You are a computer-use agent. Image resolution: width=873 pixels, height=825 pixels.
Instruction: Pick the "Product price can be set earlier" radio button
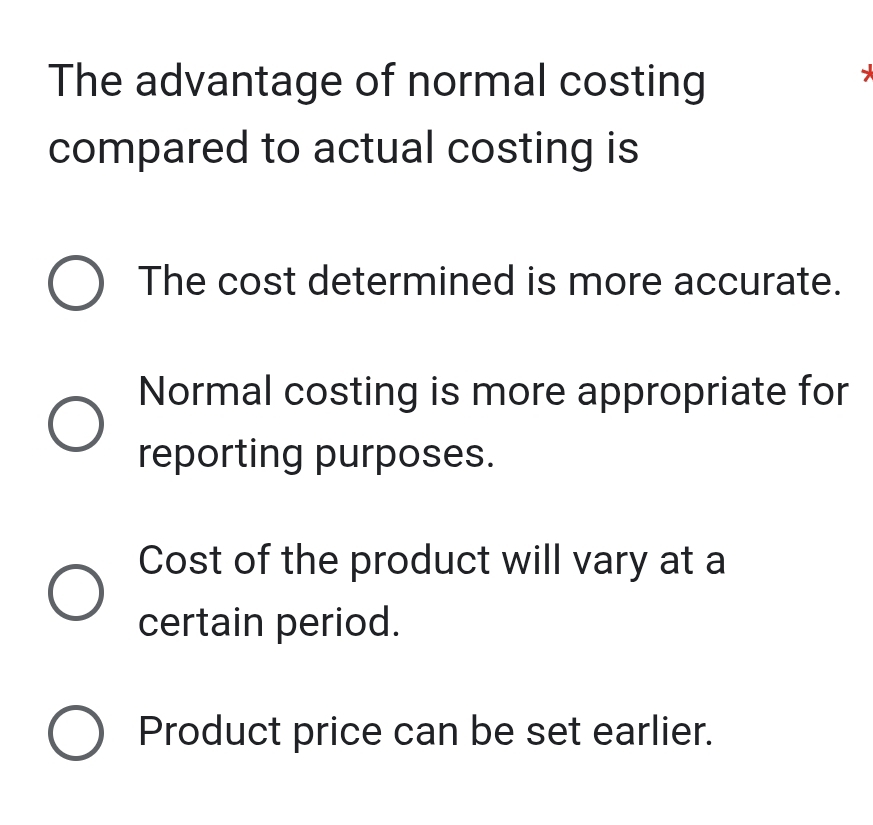pyautogui.click(x=75, y=733)
